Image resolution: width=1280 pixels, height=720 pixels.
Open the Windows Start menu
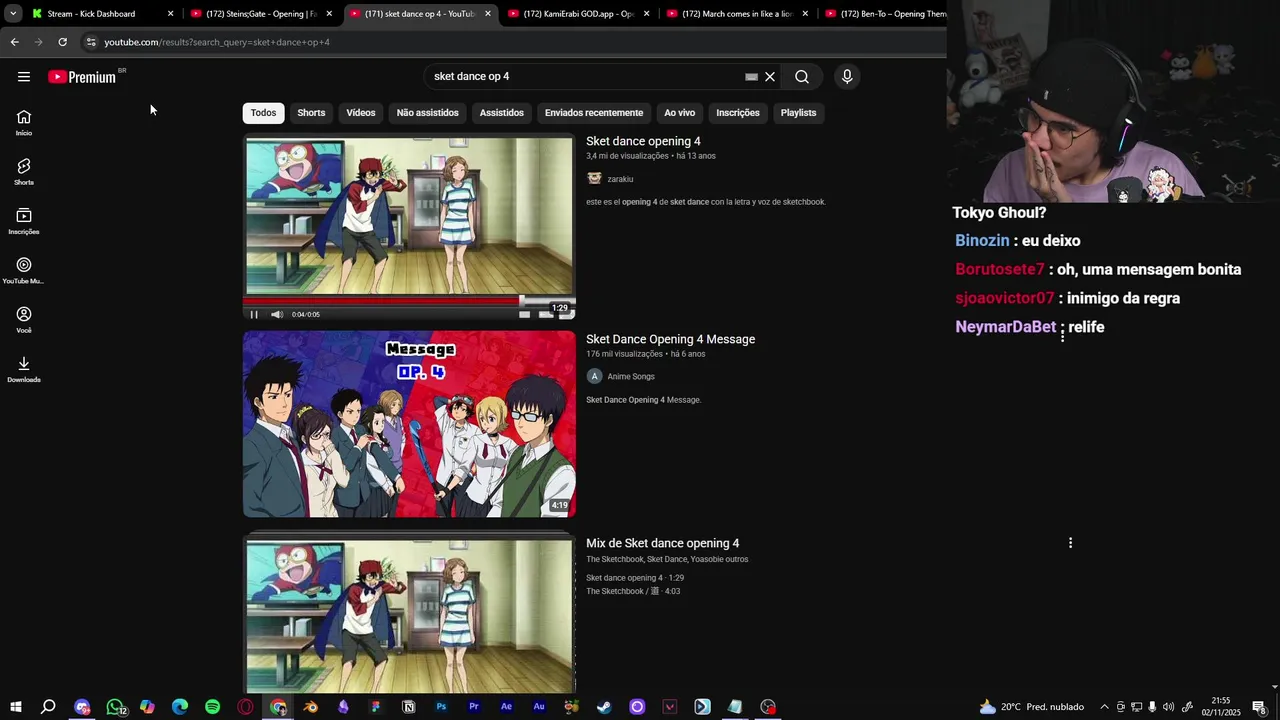pos(16,707)
